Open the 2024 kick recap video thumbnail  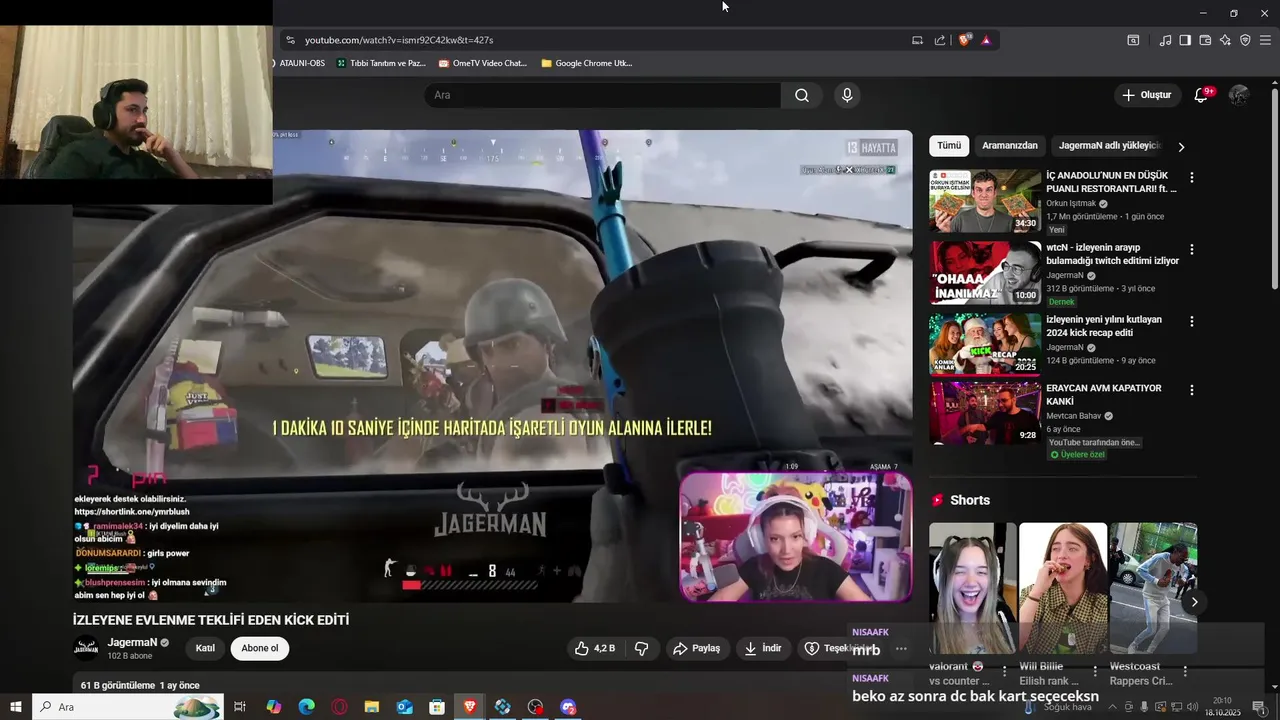point(985,345)
